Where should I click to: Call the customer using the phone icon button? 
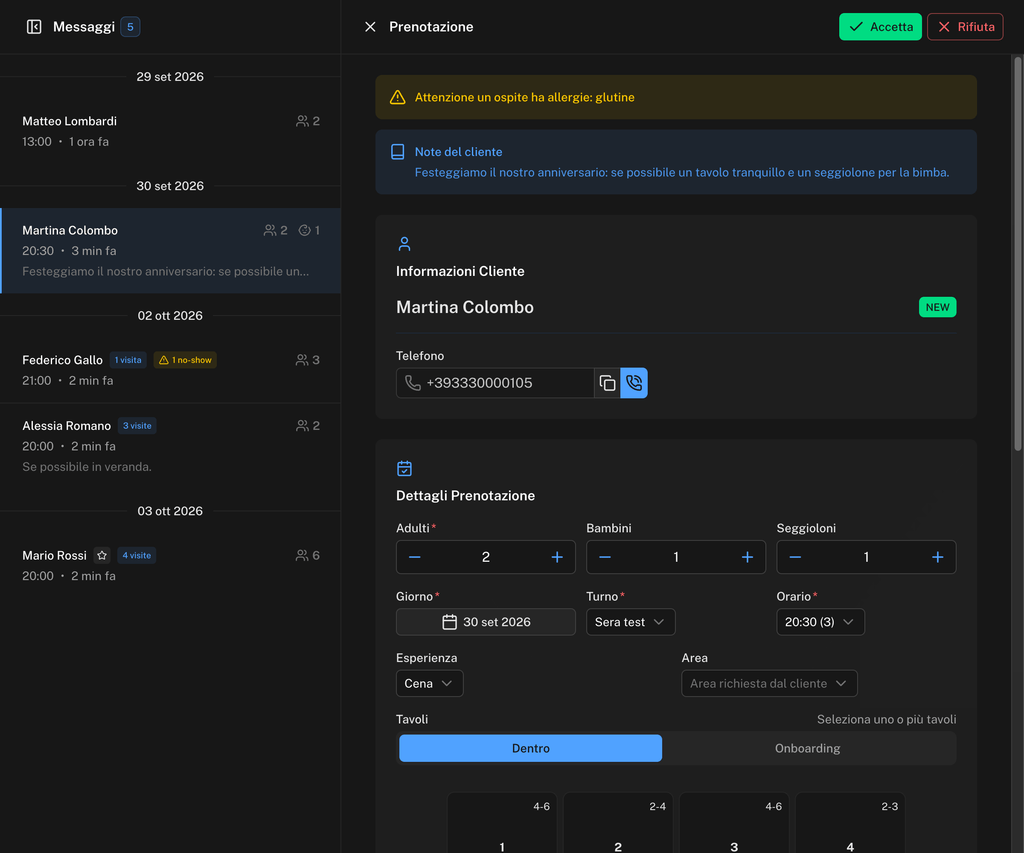634,383
